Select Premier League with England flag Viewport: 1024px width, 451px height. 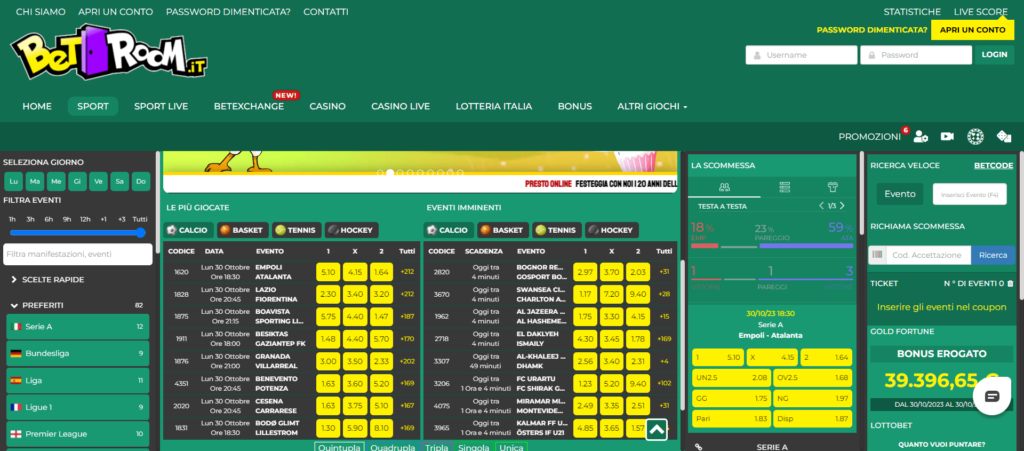78,433
